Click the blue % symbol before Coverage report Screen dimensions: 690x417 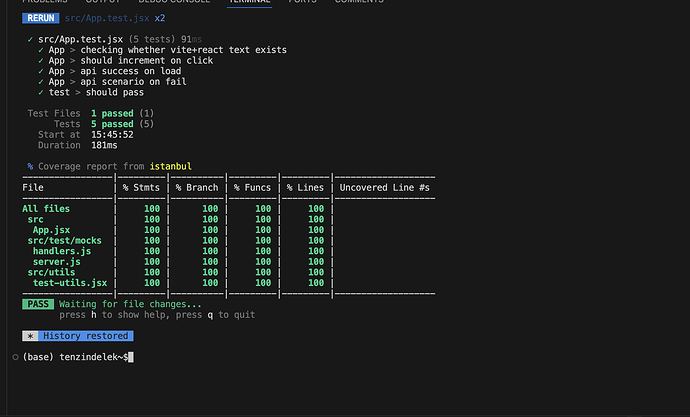pyautogui.click(x=30, y=166)
